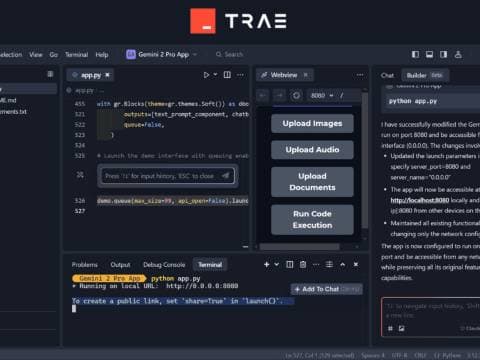Viewport: 480px width, 360px height.
Task: Go forward in Webview
Action: pos(279,96)
